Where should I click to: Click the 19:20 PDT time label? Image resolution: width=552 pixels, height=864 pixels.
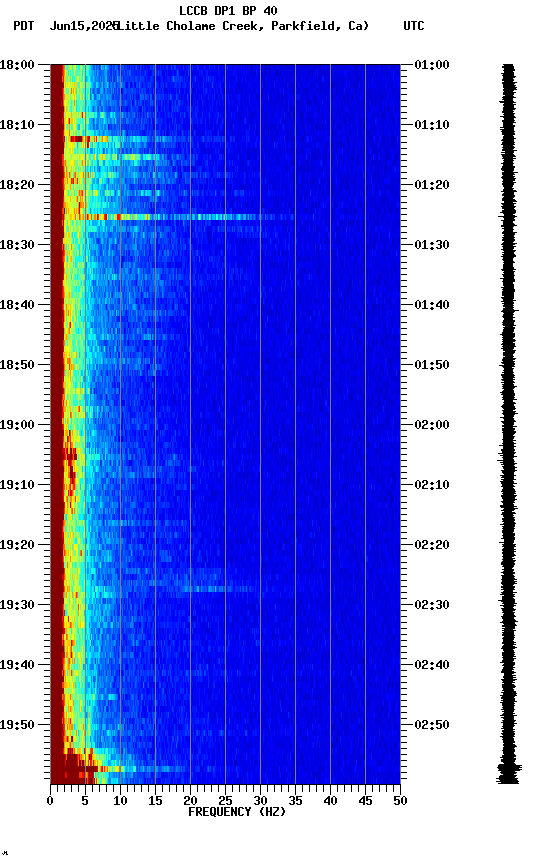[17, 545]
